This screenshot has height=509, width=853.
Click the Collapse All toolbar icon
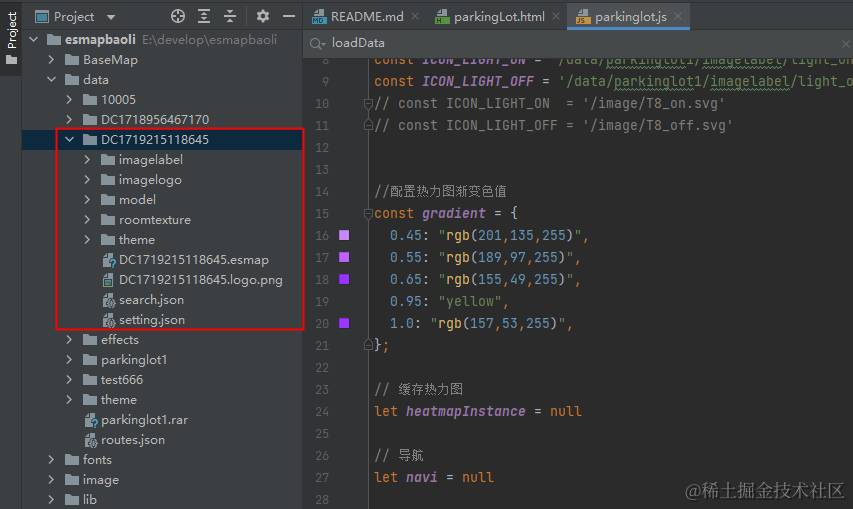[230, 16]
